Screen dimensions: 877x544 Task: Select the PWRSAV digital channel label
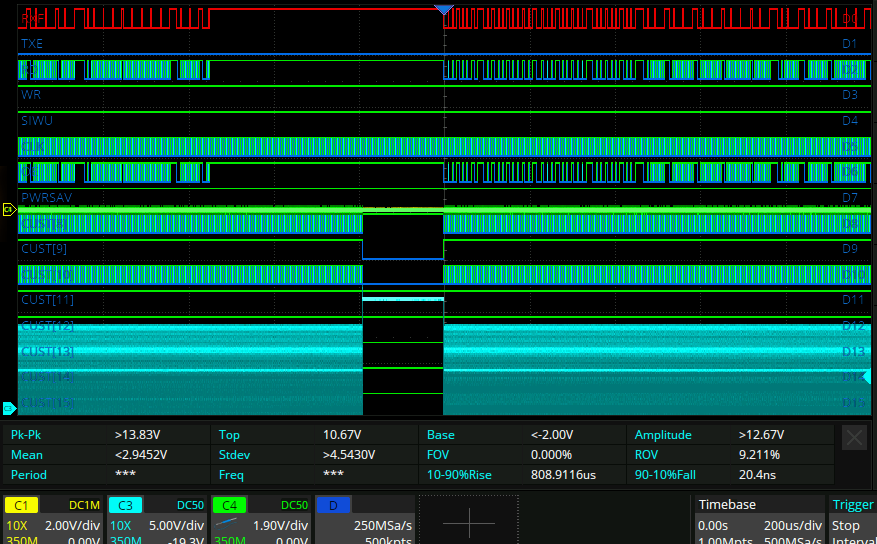(x=45, y=197)
